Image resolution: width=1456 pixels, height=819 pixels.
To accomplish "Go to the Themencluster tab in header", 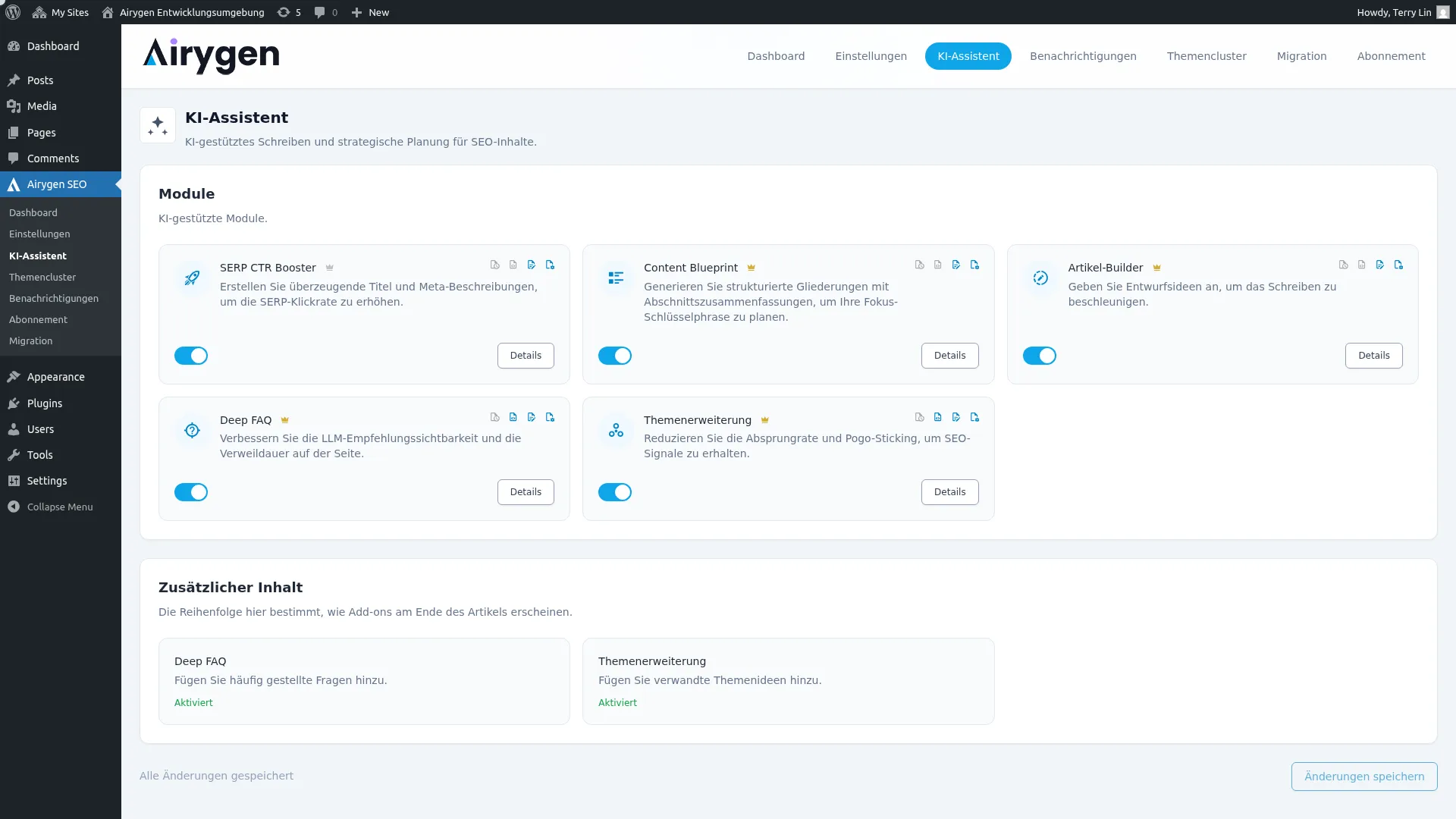I will pos(1207,56).
